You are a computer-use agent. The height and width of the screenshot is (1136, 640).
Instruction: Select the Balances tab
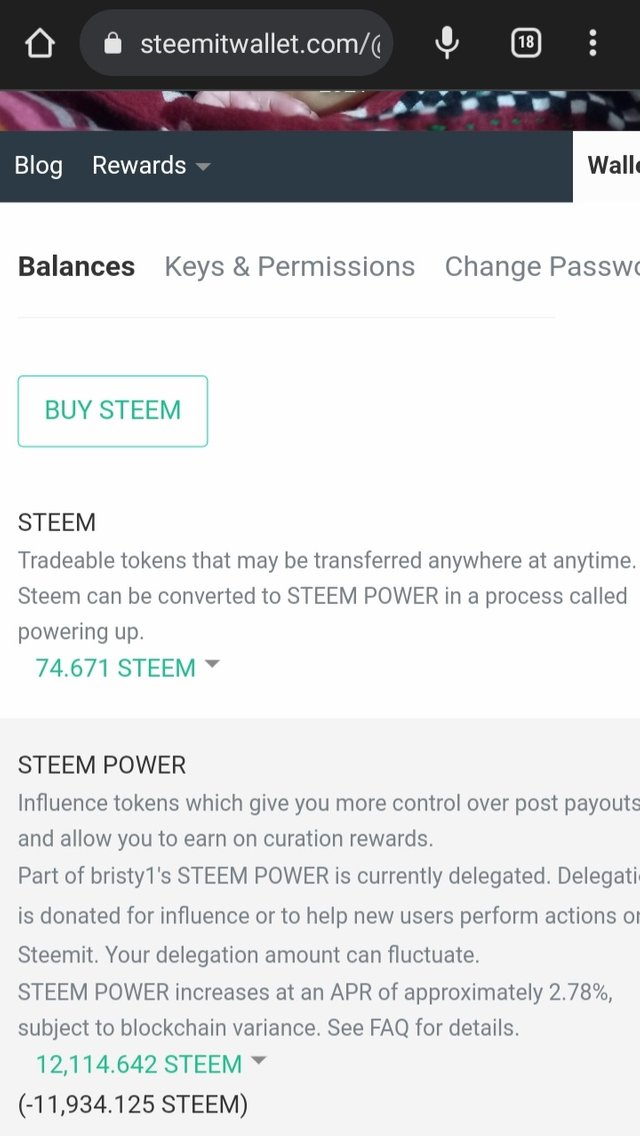pos(76,267)
